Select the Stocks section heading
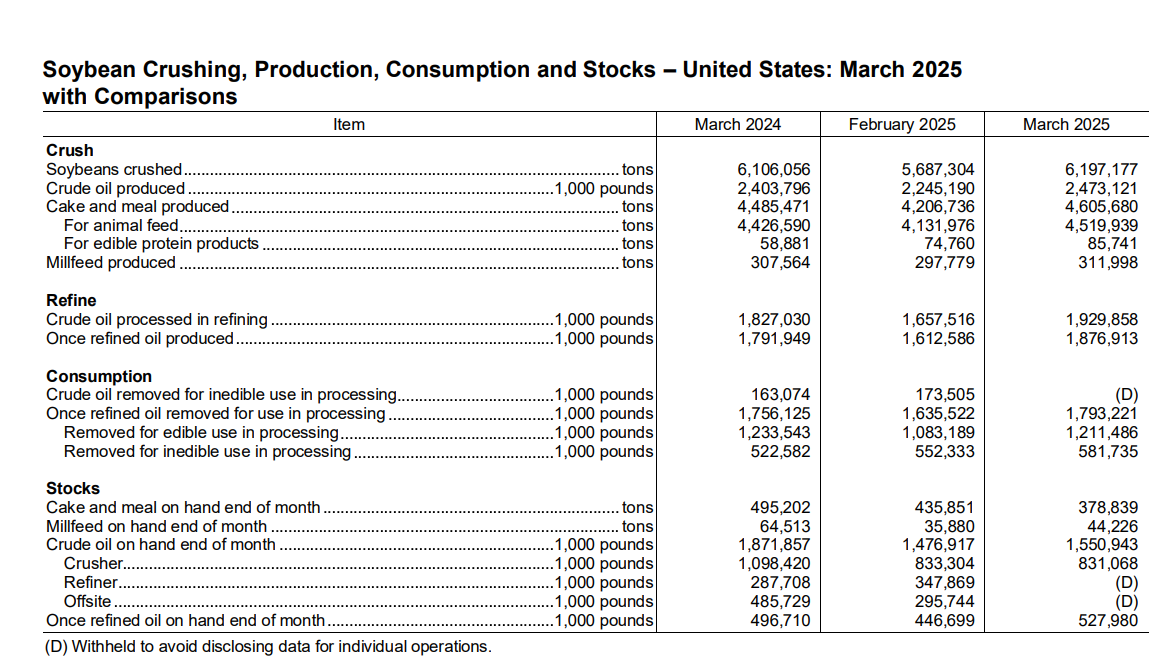This screenshot has width=1176, height=671. 73,488
